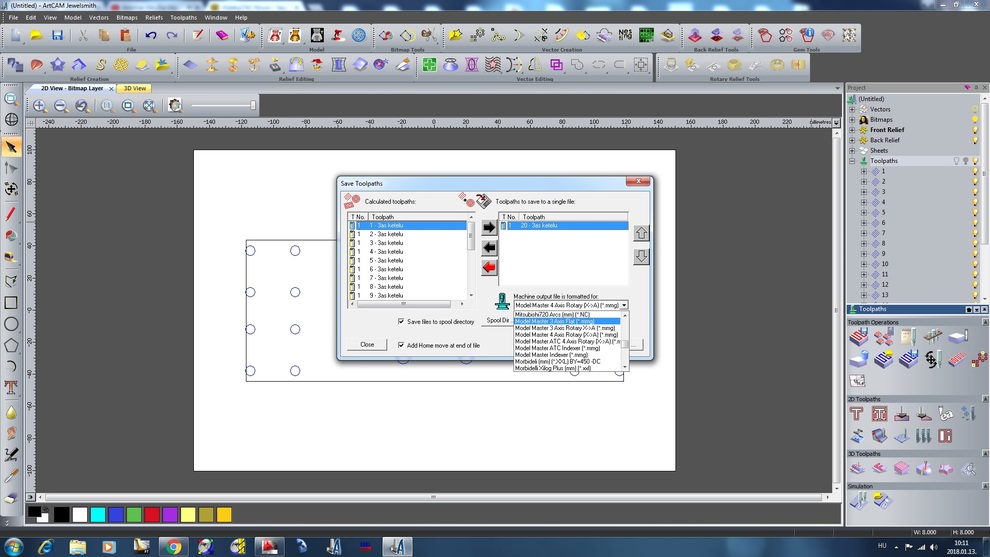990x557 pixels.
Task: Click the Save file icon in toolbar
Action: [x=57, y=36]
